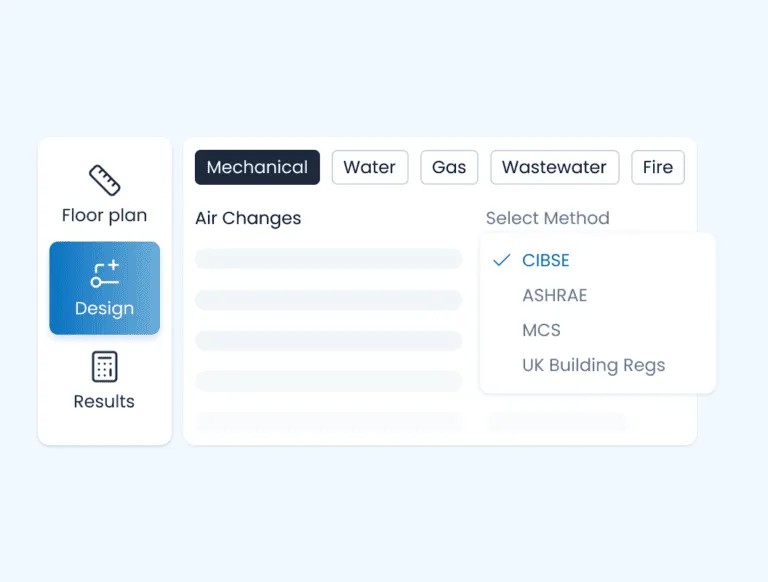Select the Gas tab
The height and width of the screenshot is (582, 768).
coord(449,167)
